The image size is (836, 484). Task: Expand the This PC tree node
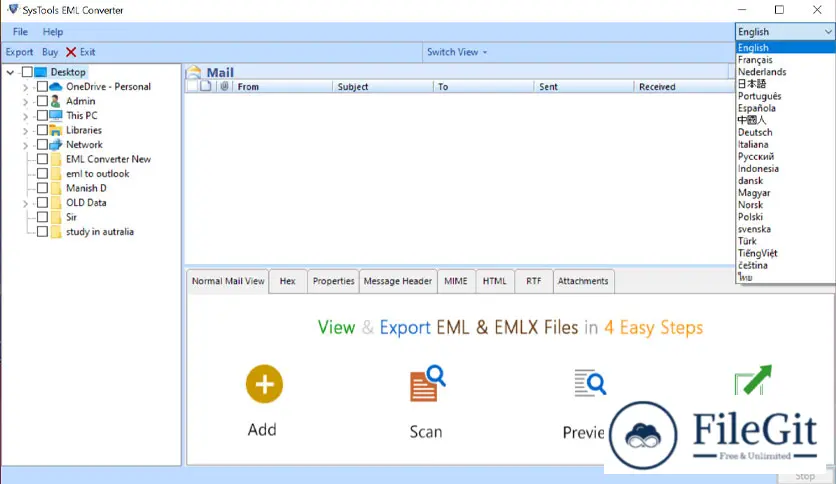[25, 116]
